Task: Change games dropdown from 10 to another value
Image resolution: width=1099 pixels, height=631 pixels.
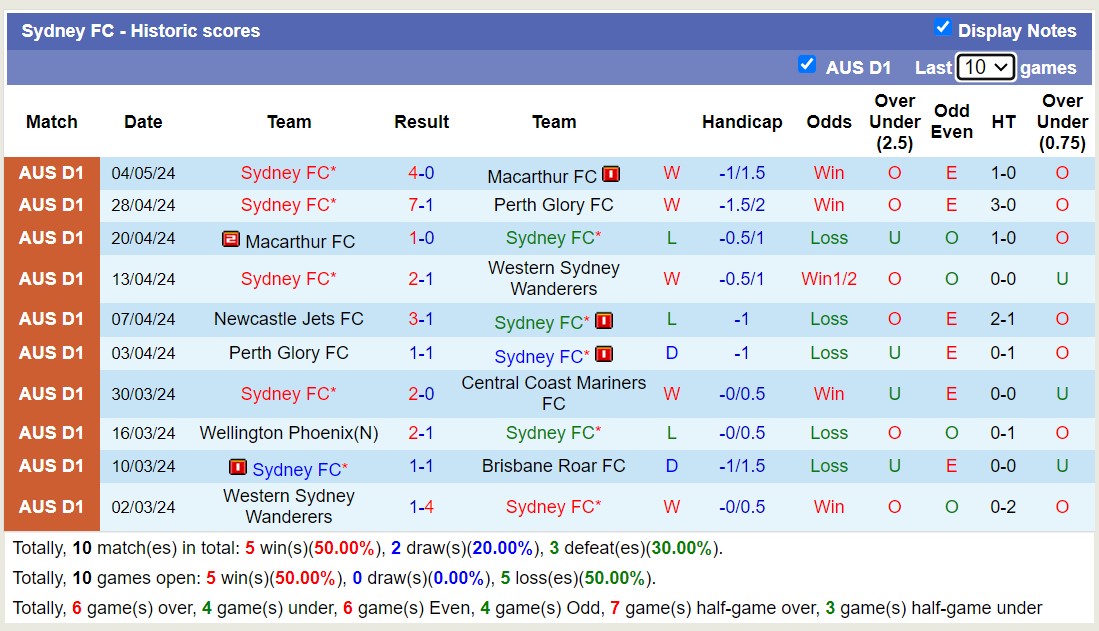Action: tap(985, 67)
